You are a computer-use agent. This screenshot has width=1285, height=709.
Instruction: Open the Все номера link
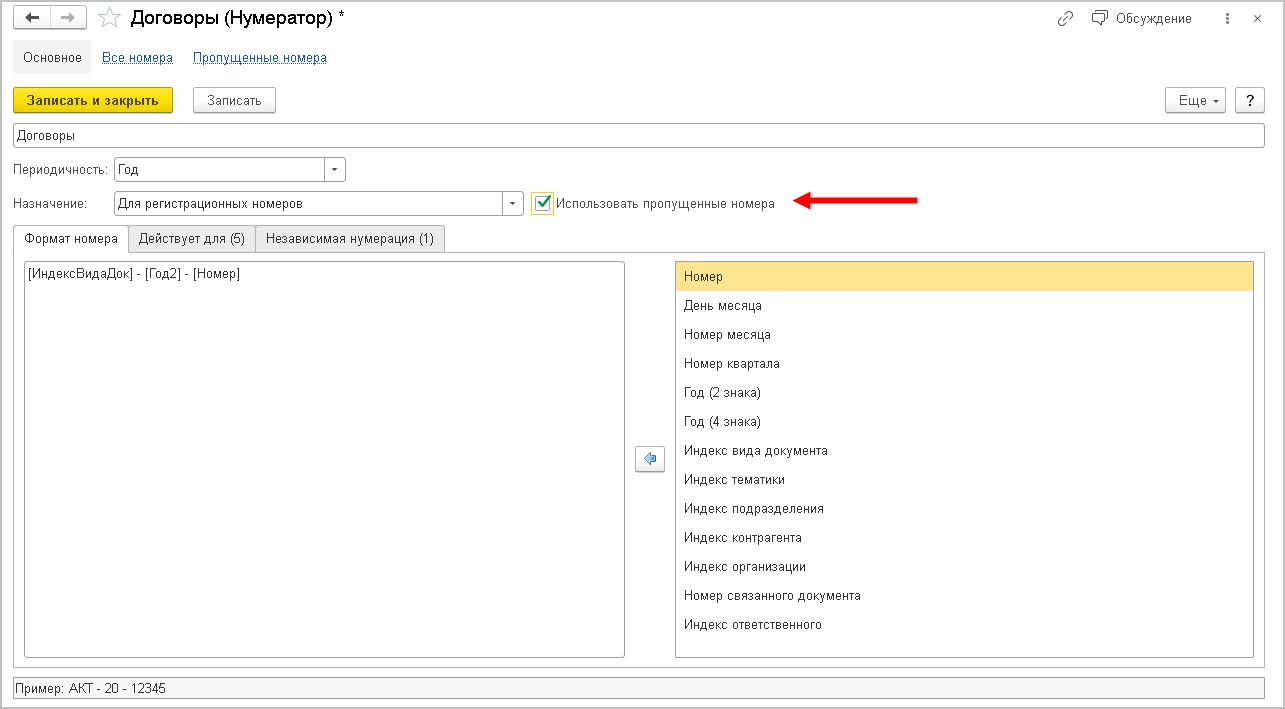click(137, 57)
